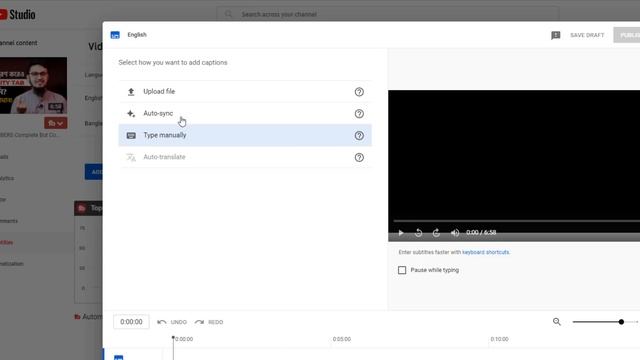Click the keyboard icon beside Type manually
This screenshot has width=640, height=360.
click(x=131, y=136)
